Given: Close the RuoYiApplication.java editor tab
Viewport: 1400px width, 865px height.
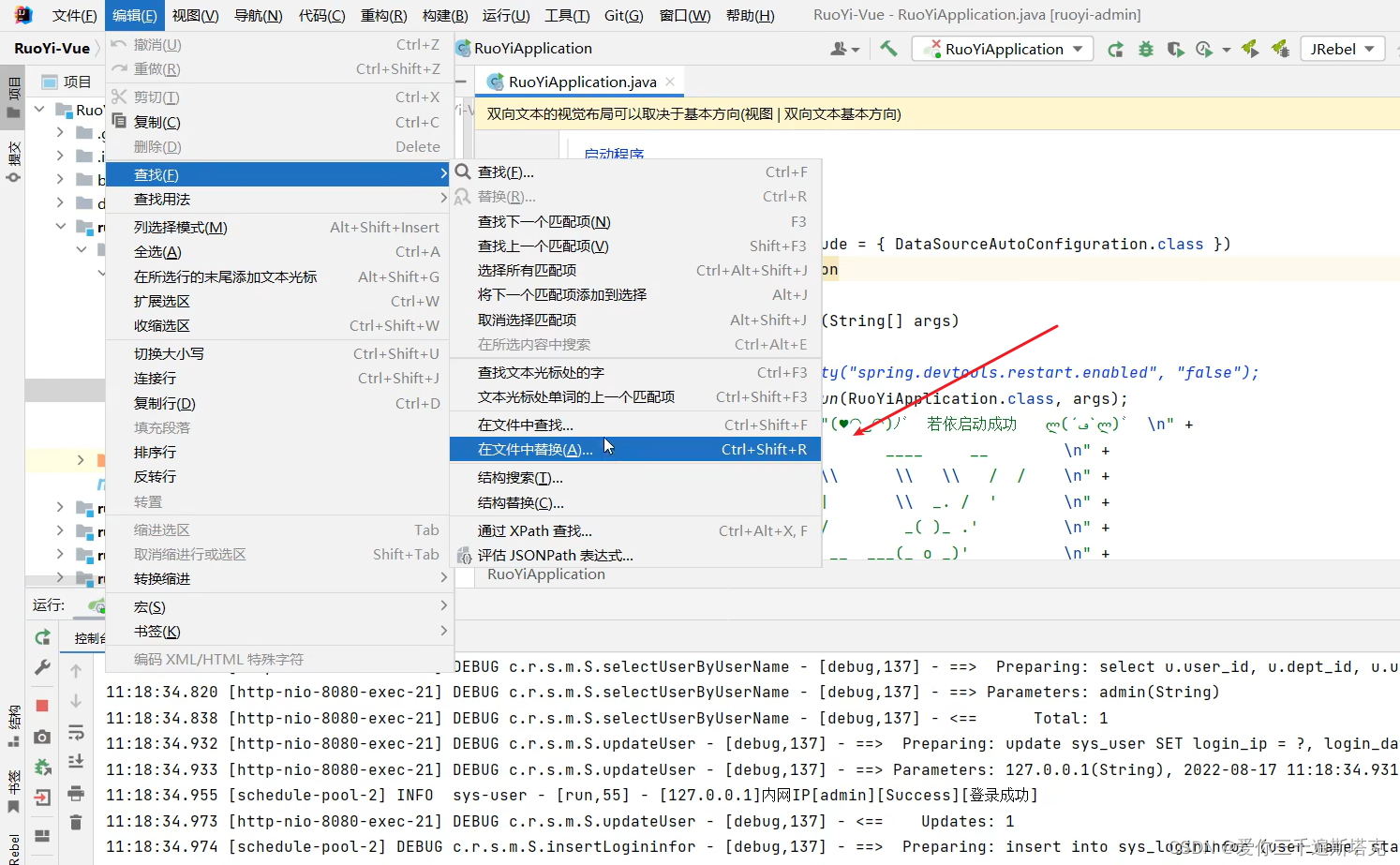Looking at the screenshot, I should click(x=670, y=82).
